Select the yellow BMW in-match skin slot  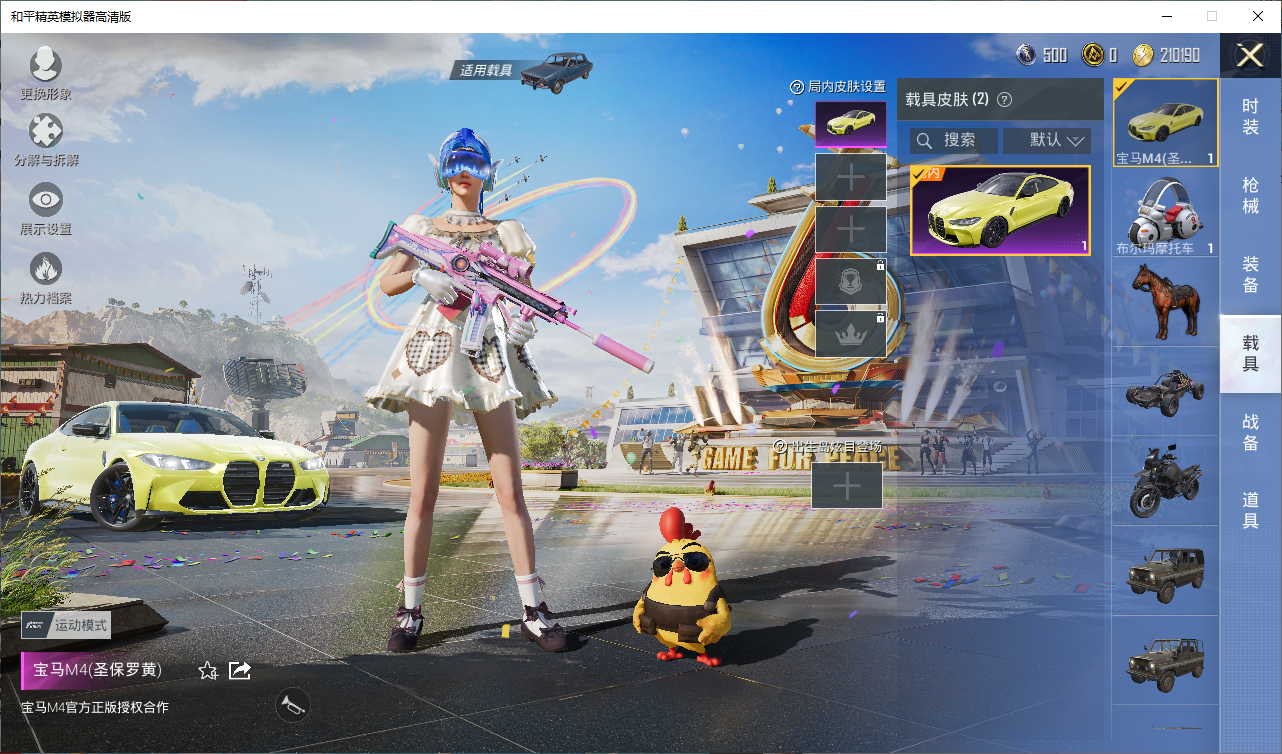(x=851, y=124)
